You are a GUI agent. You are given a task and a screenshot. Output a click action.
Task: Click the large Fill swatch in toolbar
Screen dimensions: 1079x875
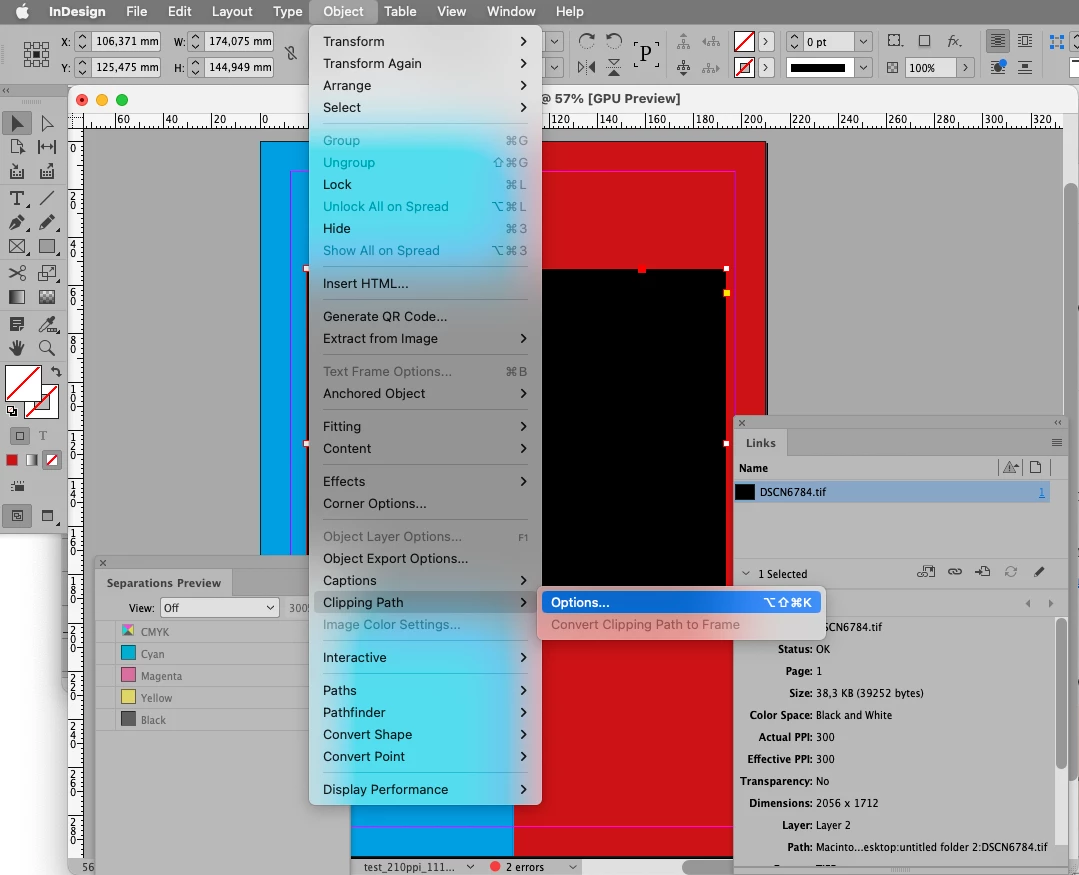(x=23, y=383)
